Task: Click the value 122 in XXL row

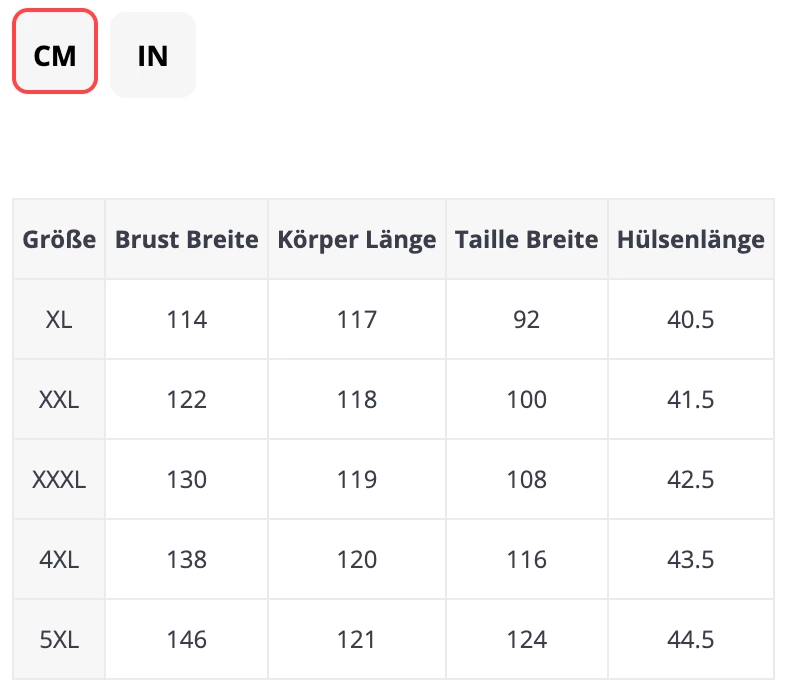Action: [186, 399]
